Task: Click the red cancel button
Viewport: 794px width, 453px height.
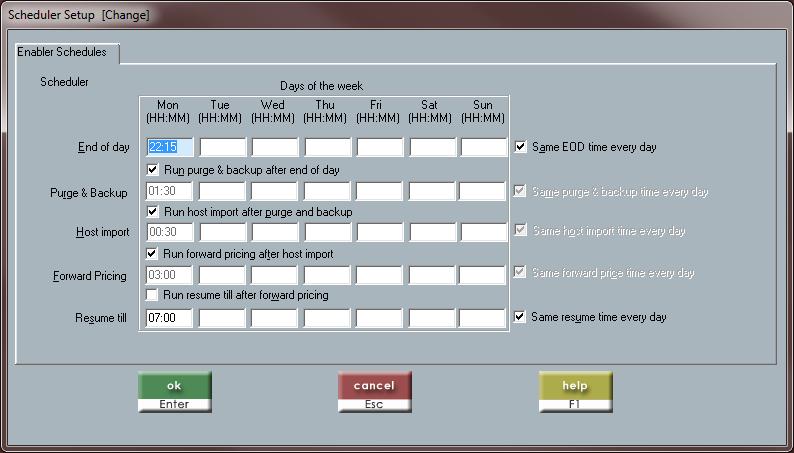Action: coord(375,392)
